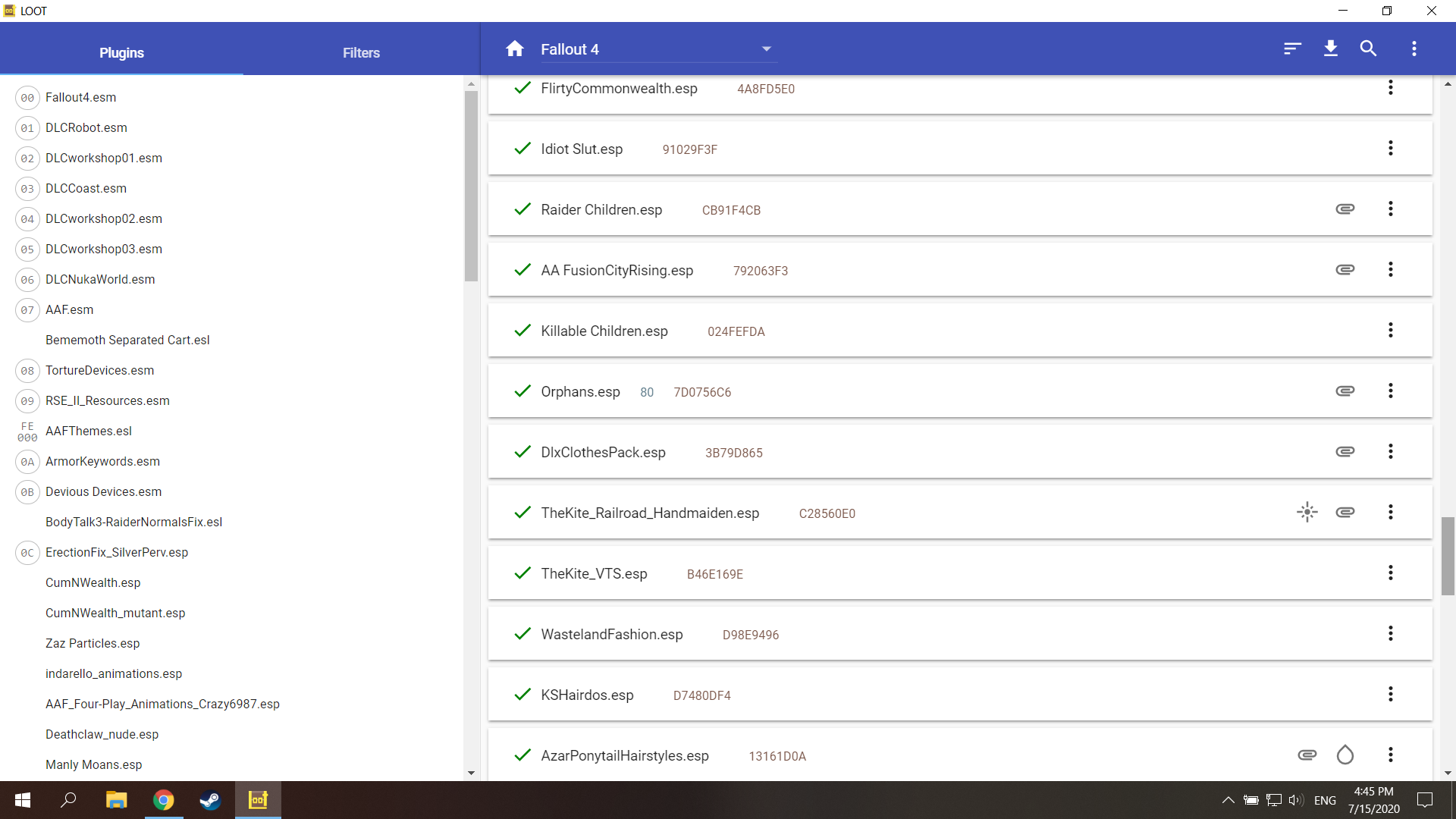
Task: Click CRC value 7D0756C6 on Orphans.esp
Action: pos(702,392)
